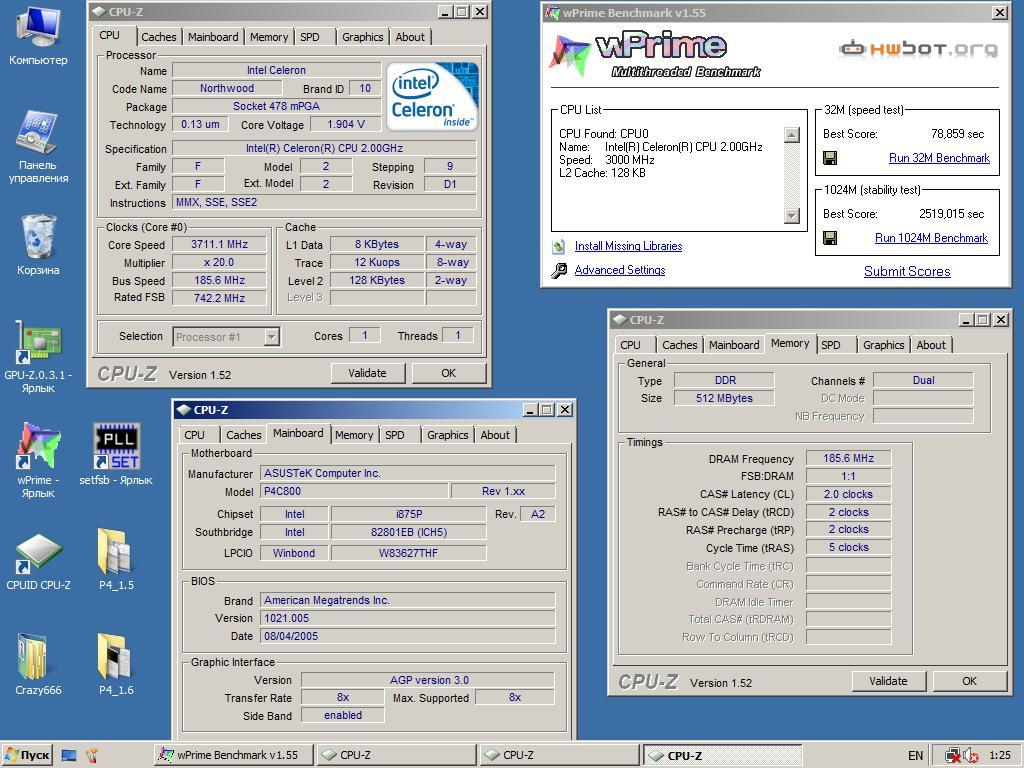Click the DRAM Frequency 185.6 MHz value
This screenshot has width=1024, height=768.
click(x=848, y=458)
